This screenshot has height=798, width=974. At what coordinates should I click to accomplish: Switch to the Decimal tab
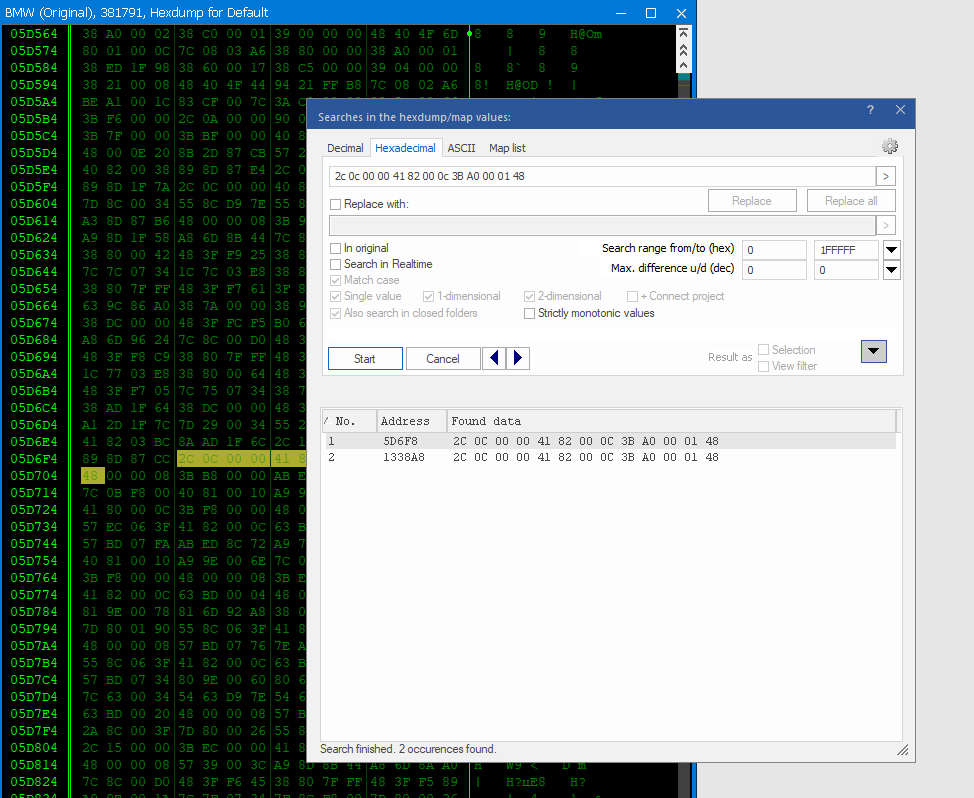(346, 148)
